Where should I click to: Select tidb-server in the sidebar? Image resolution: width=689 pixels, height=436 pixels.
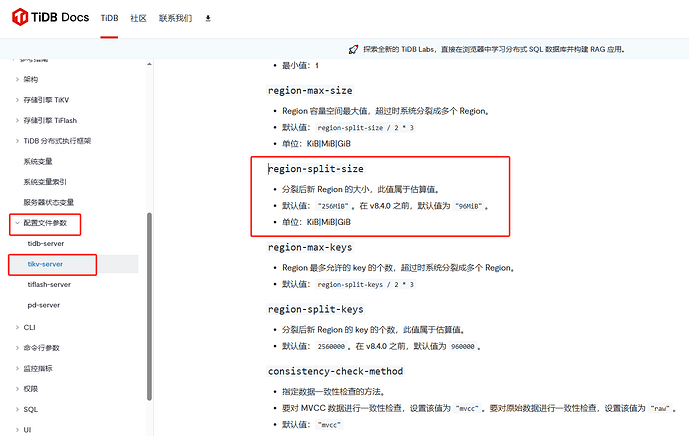(x=46, y=243)
